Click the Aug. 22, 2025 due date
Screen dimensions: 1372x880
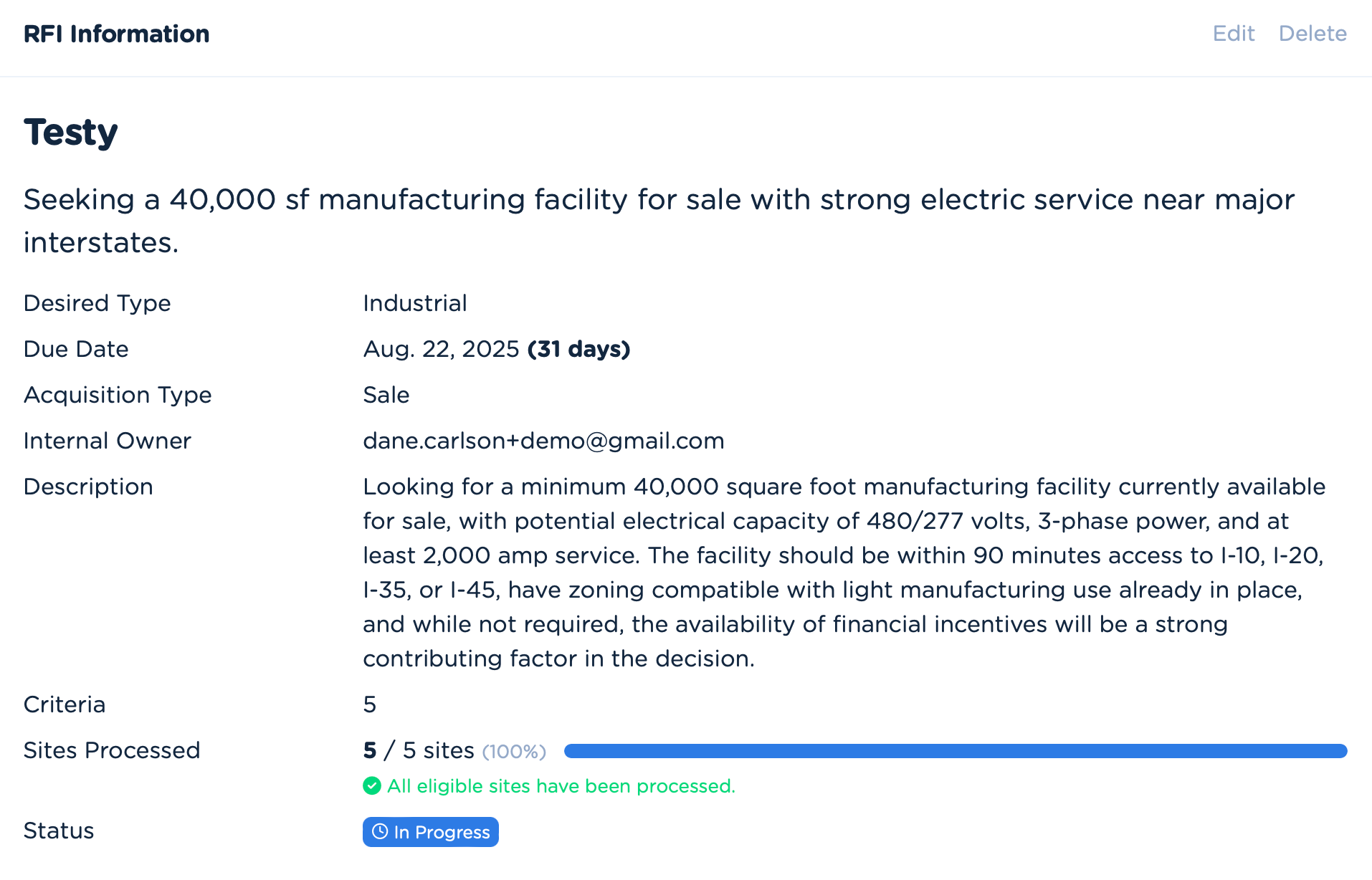pyautogui.click(x=441, y=349)
